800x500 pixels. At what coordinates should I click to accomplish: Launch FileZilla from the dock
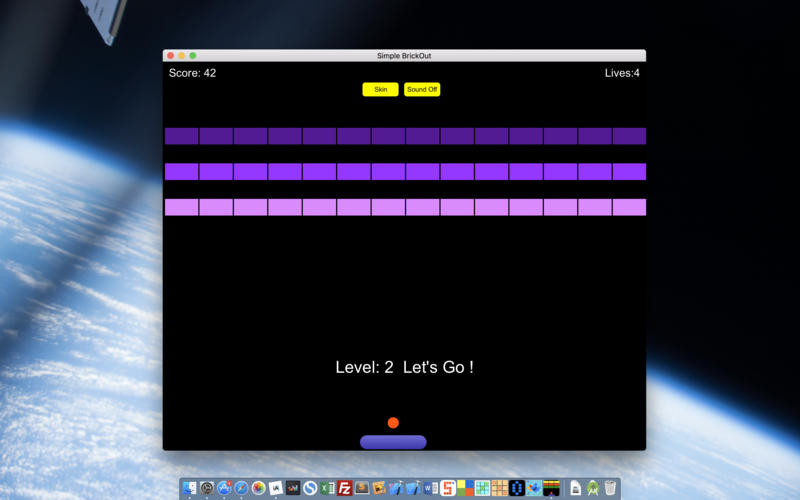[344, 488]
